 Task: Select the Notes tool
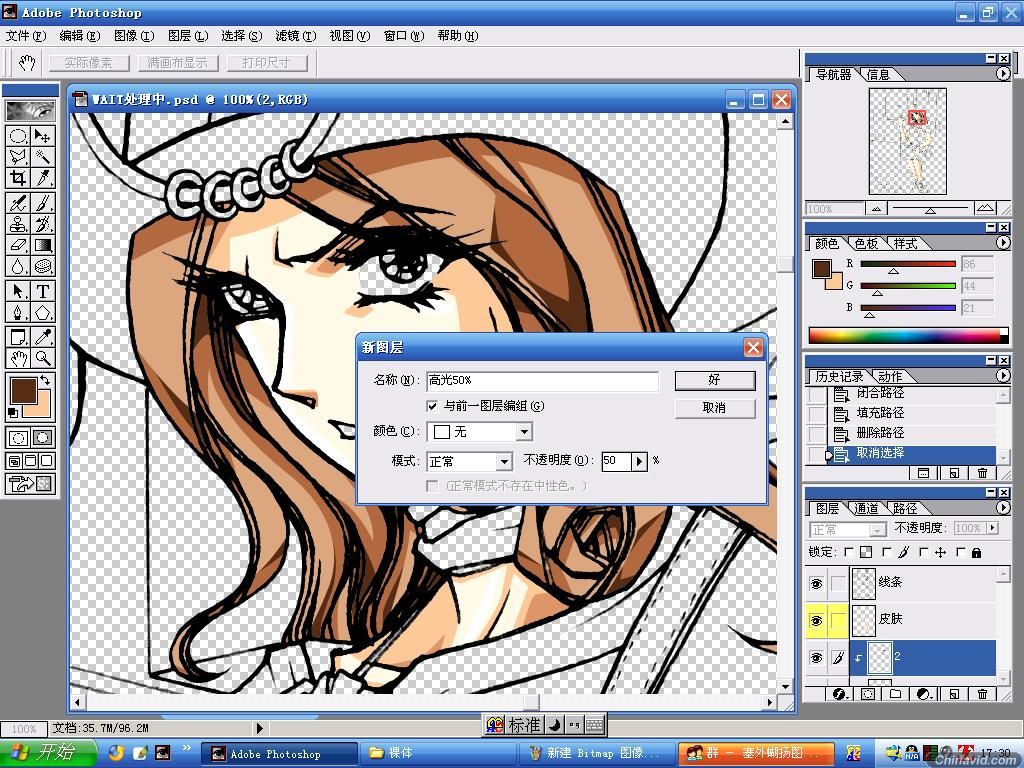(18, 337)
